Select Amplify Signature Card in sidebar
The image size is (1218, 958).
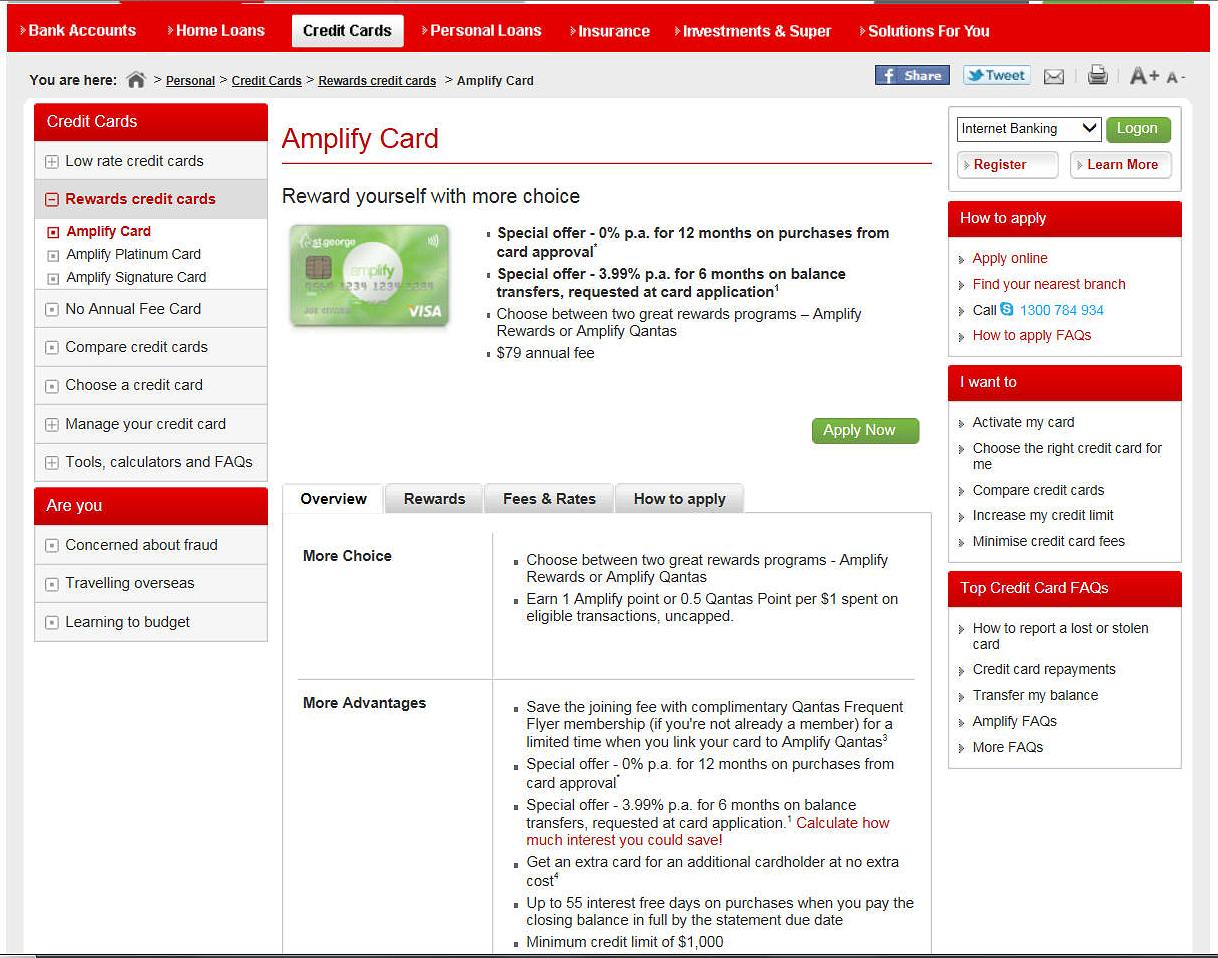136,277
